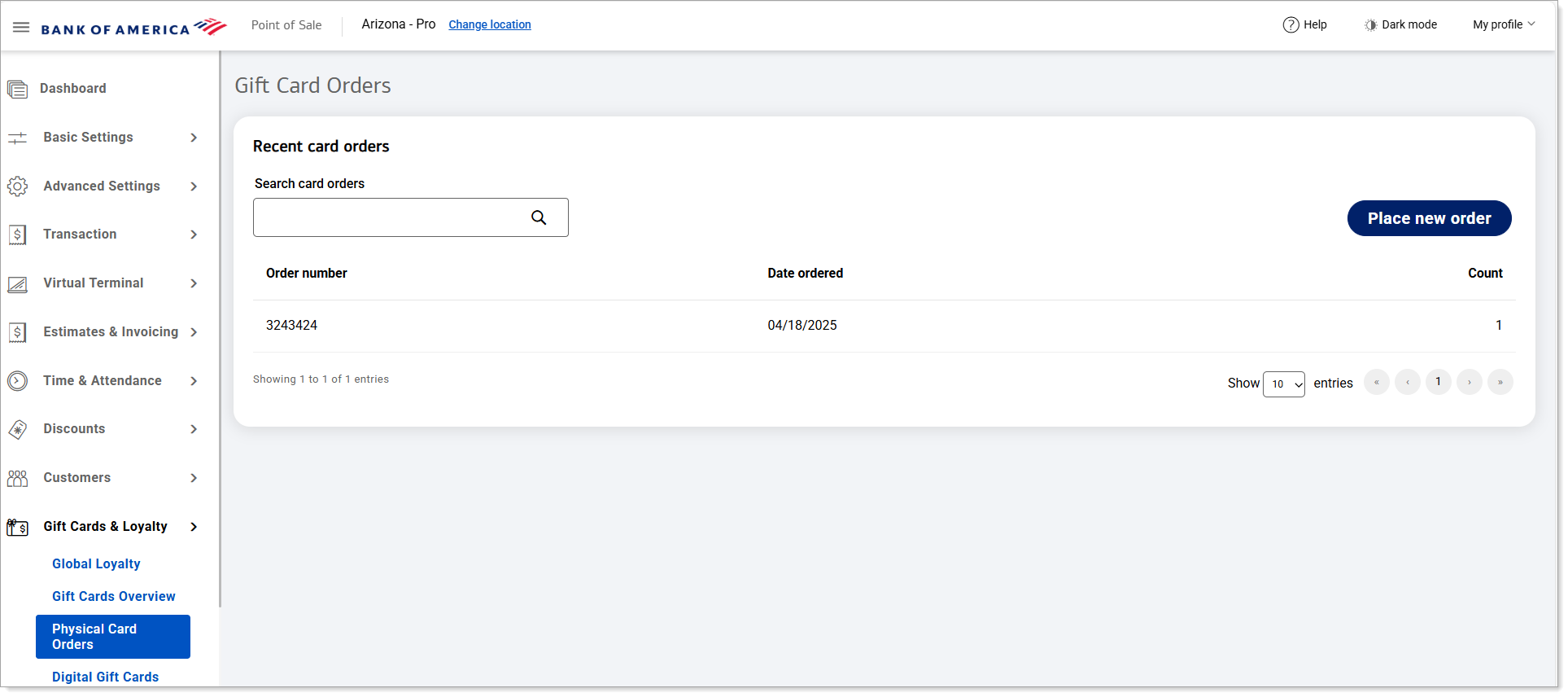Click the Dashboard sidebar icon

click(x=17, y=89)
